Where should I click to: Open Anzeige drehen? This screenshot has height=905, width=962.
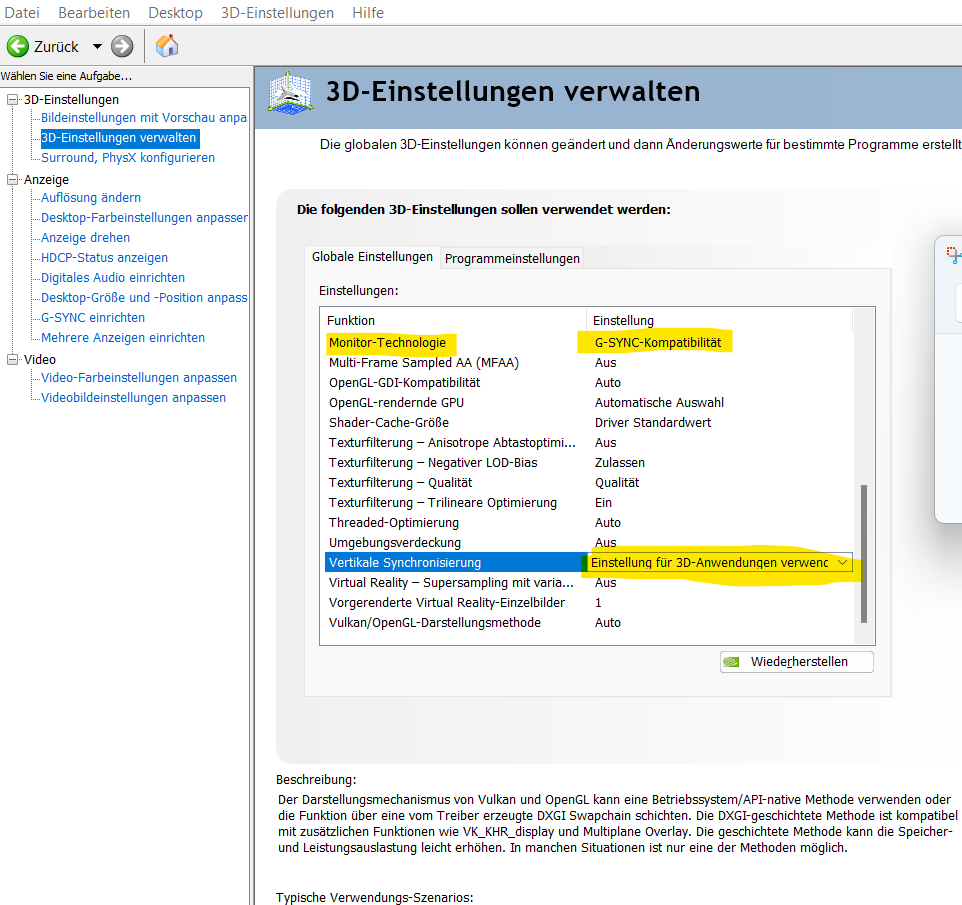[x=85, y=237]
